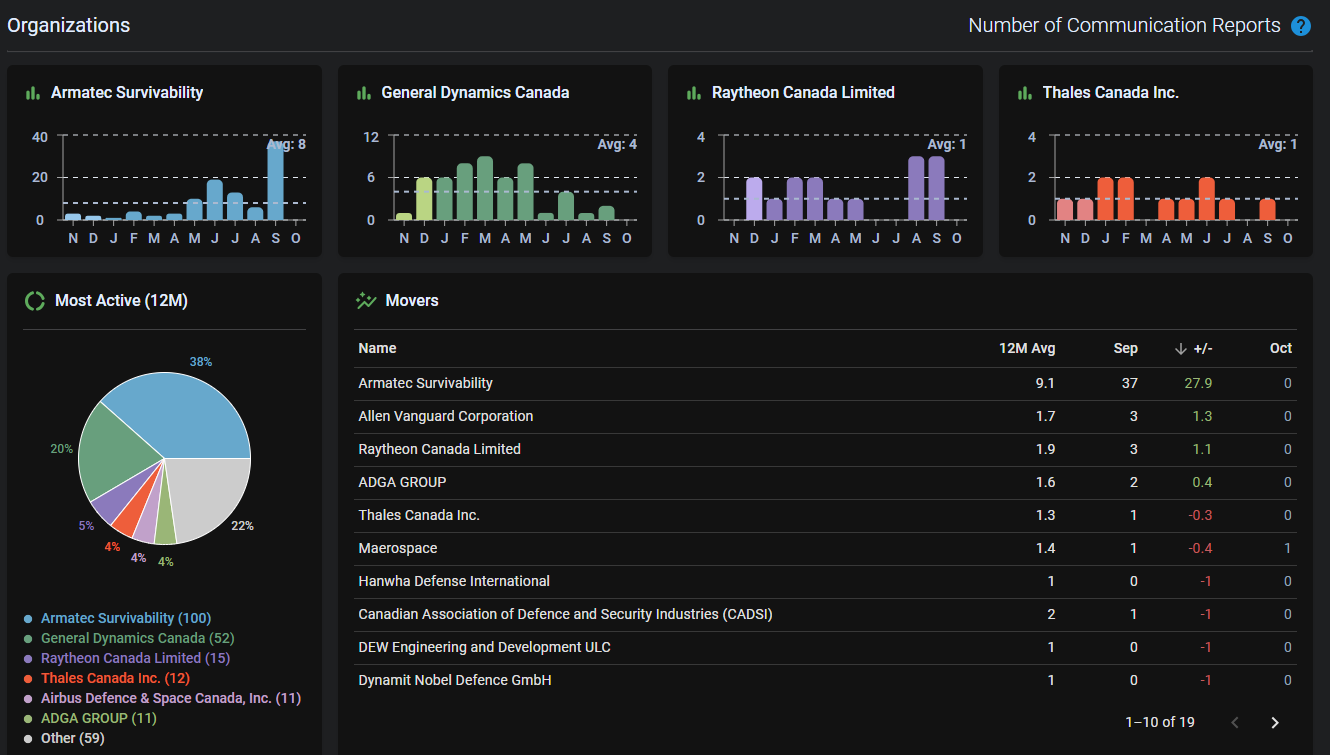Open Raytheon Canada Limited row in Movers

tap(825, 449)
